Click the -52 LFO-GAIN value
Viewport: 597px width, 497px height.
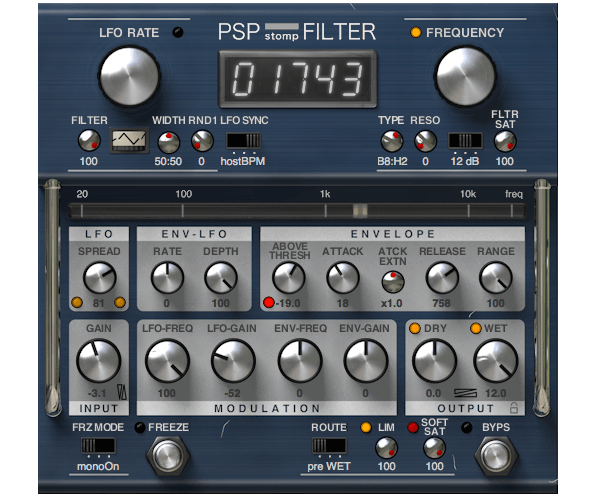(232, 393)
